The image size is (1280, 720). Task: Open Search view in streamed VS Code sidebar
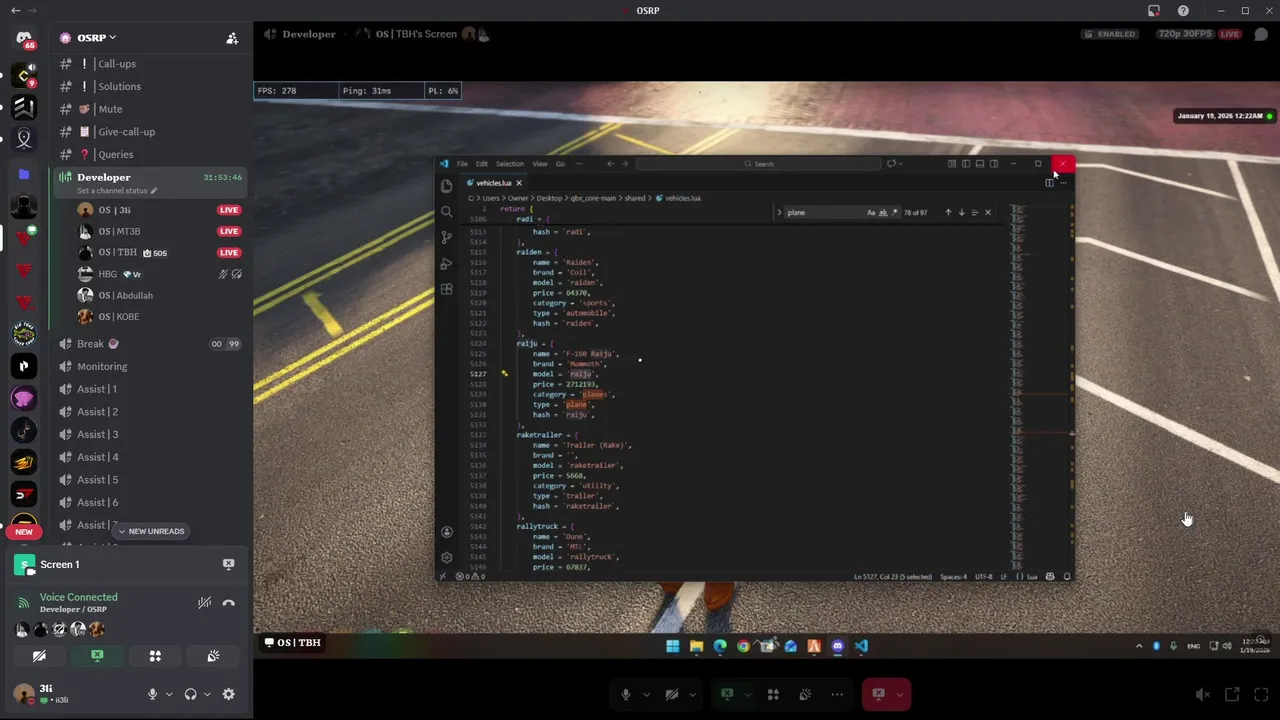point(446,212)
